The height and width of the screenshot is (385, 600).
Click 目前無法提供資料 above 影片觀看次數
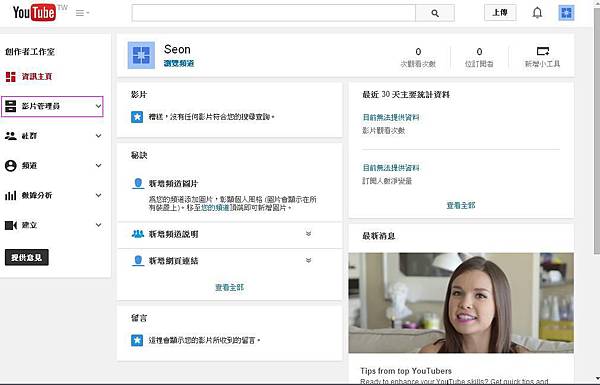[x=391, y=117]
